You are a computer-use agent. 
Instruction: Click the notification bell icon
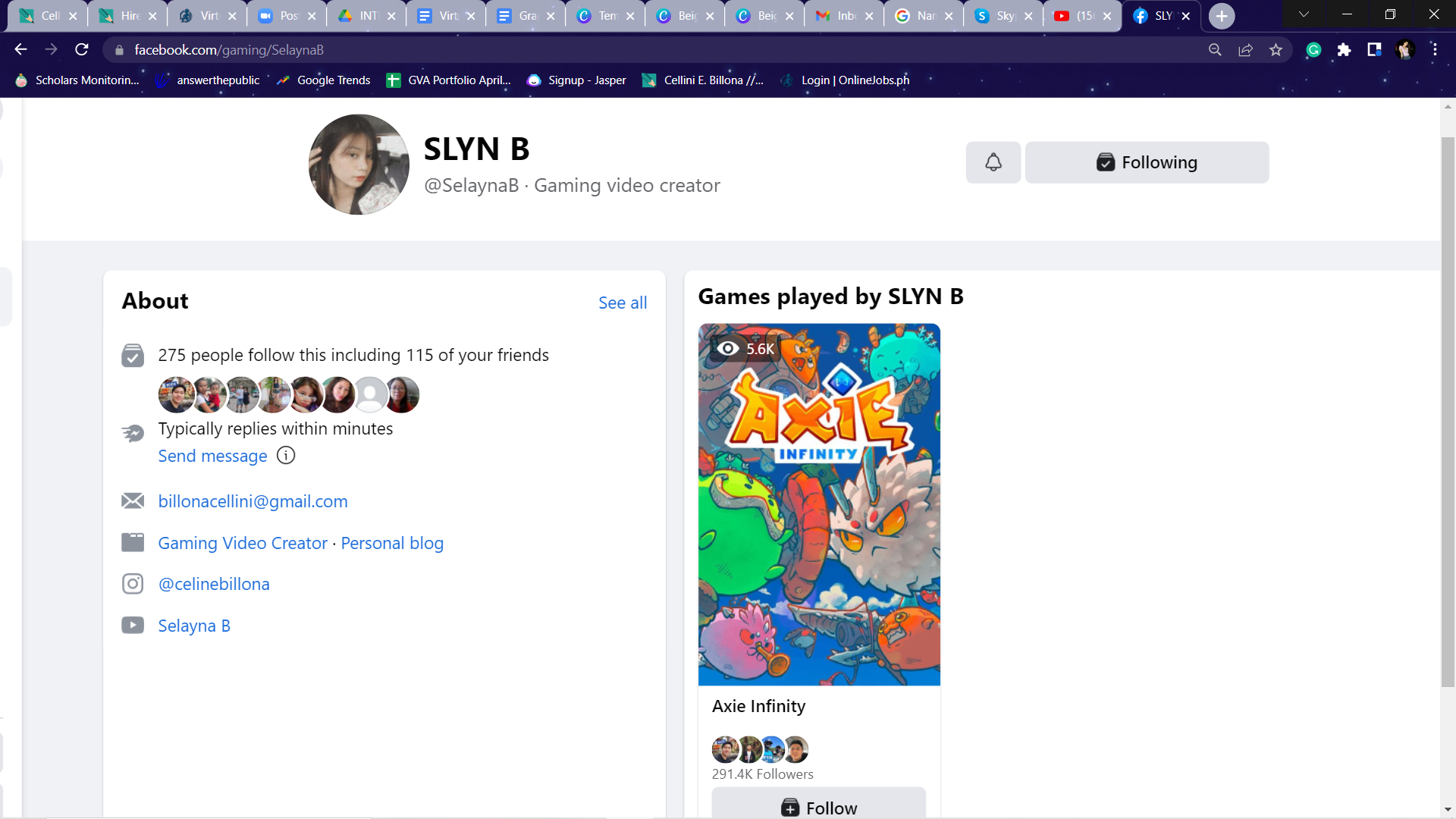[x=993, y=162]
